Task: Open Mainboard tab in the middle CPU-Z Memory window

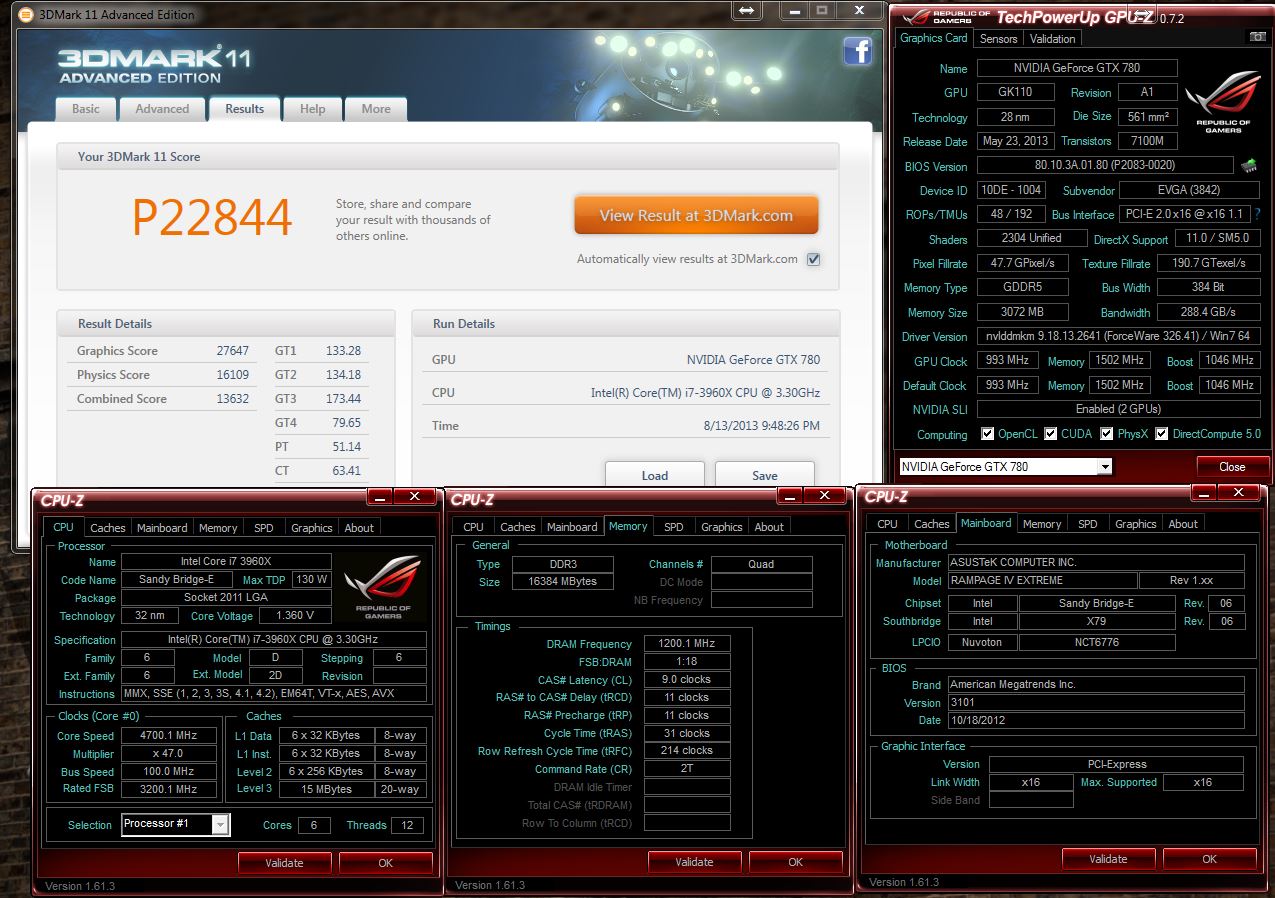Action: (572, 527)
